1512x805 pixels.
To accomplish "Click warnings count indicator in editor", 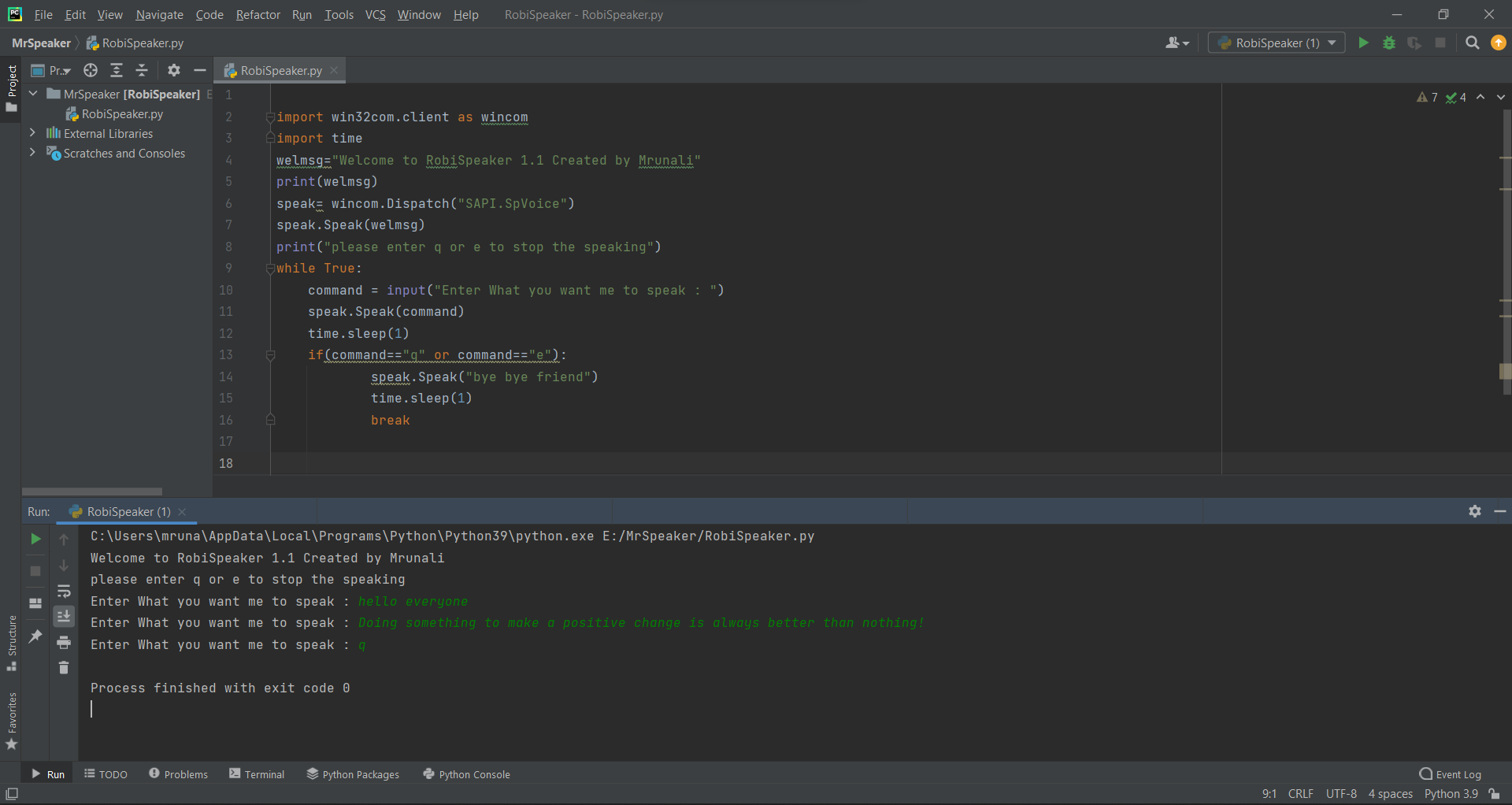I will pos(1427,97).
